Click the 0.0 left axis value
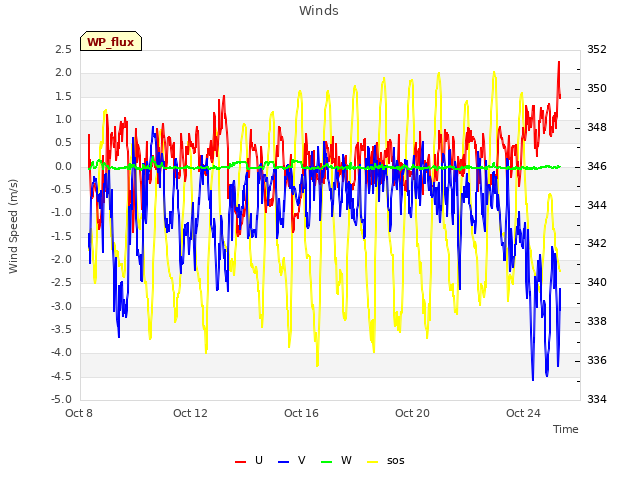The height and width of the screenshot is (480, 640). (x=63, y=167)
